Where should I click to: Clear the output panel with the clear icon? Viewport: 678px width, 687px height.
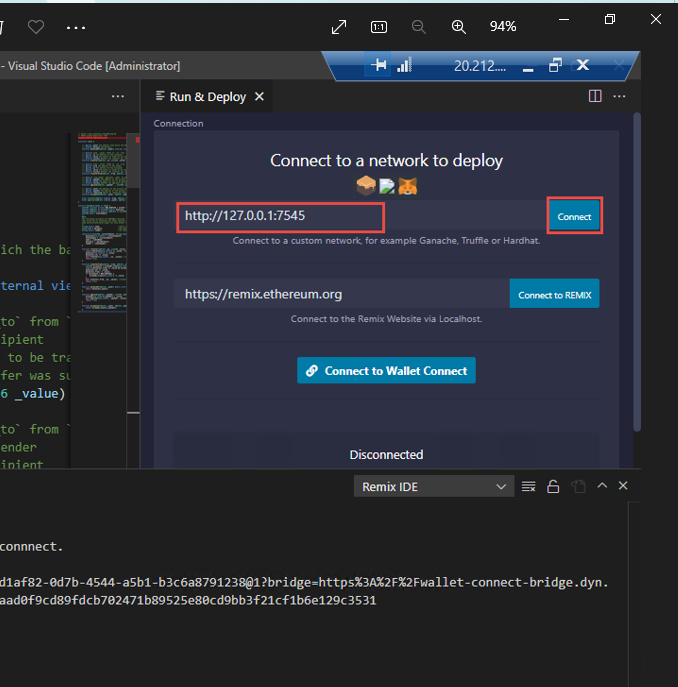(x=529, y=486)
